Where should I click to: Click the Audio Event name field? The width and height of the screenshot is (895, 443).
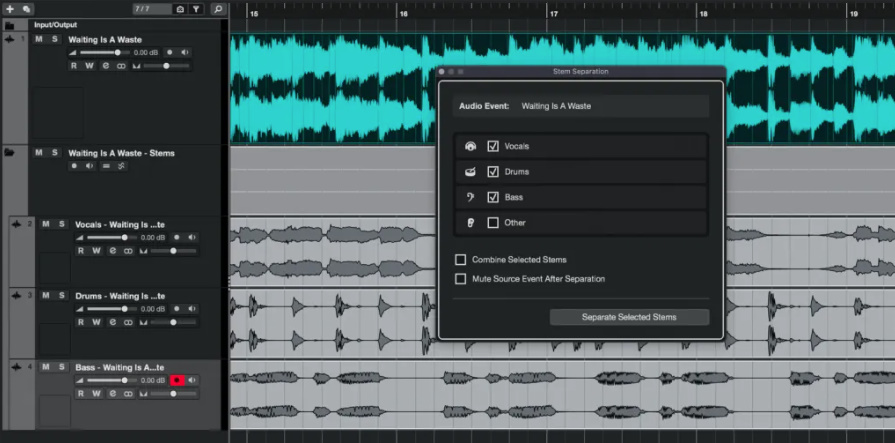(x=612, y=105)
